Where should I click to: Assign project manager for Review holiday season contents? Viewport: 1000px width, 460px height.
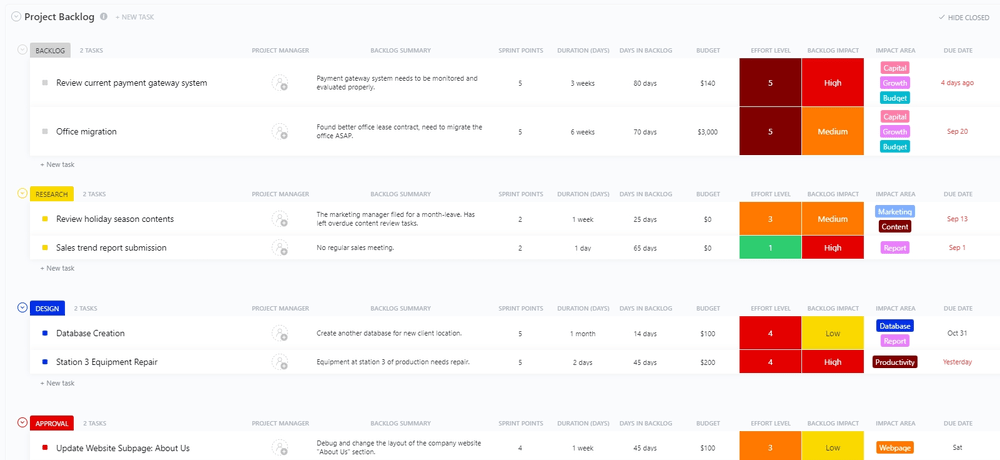pos(280,219)
